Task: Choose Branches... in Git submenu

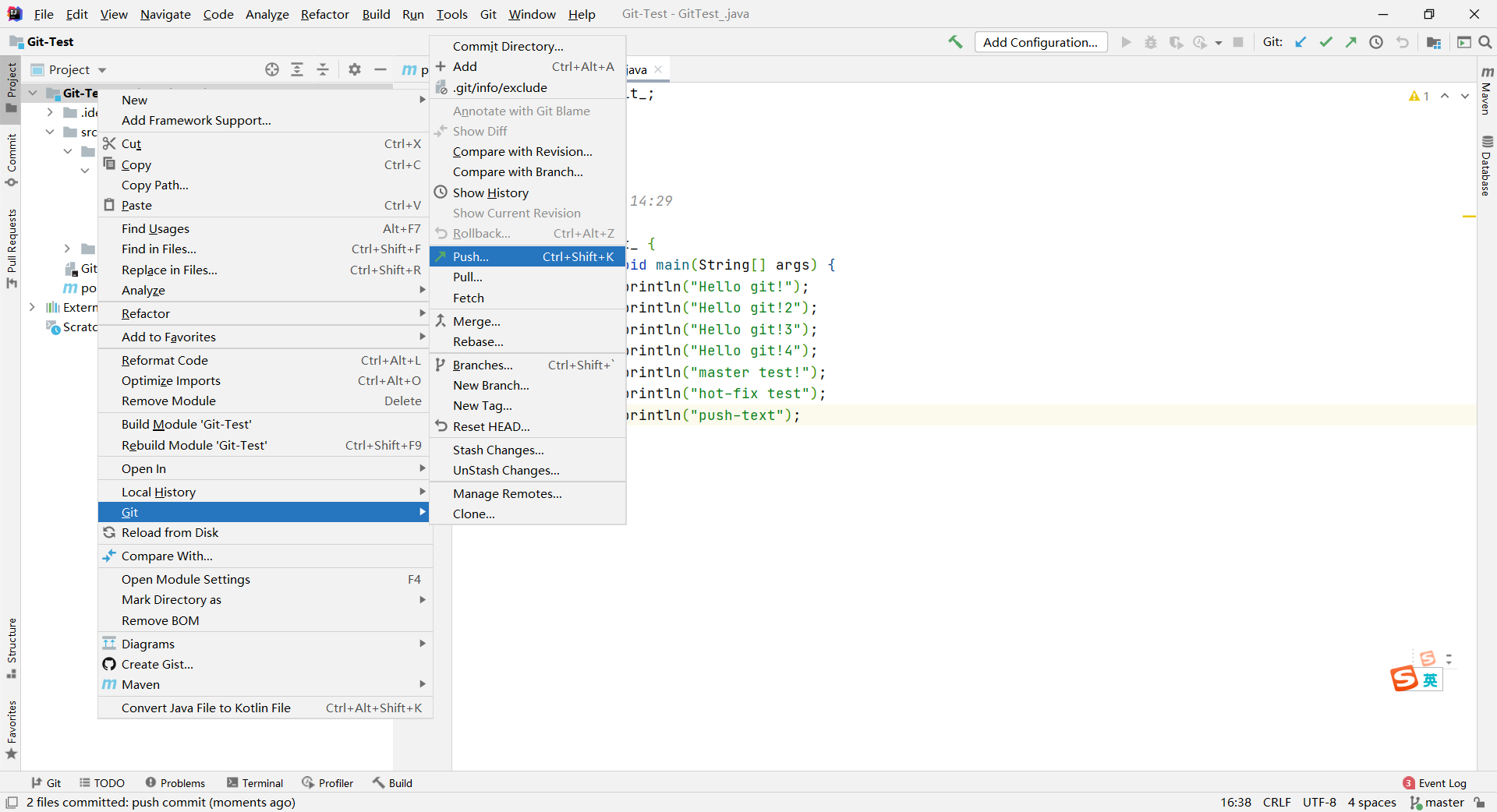Action: [x=528, y=365]
